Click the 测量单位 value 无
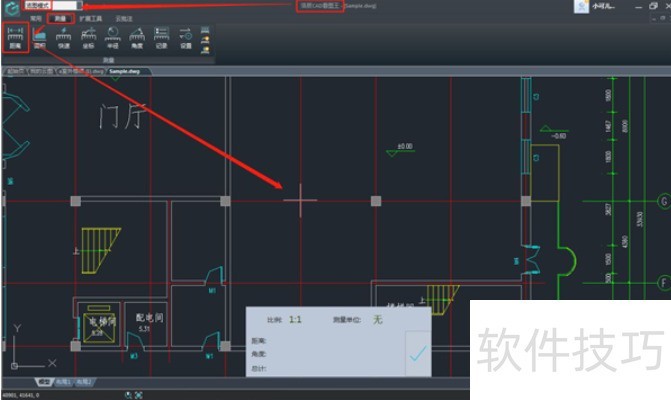Viewport: 671px width, 400px height. [x=377, y=320]
